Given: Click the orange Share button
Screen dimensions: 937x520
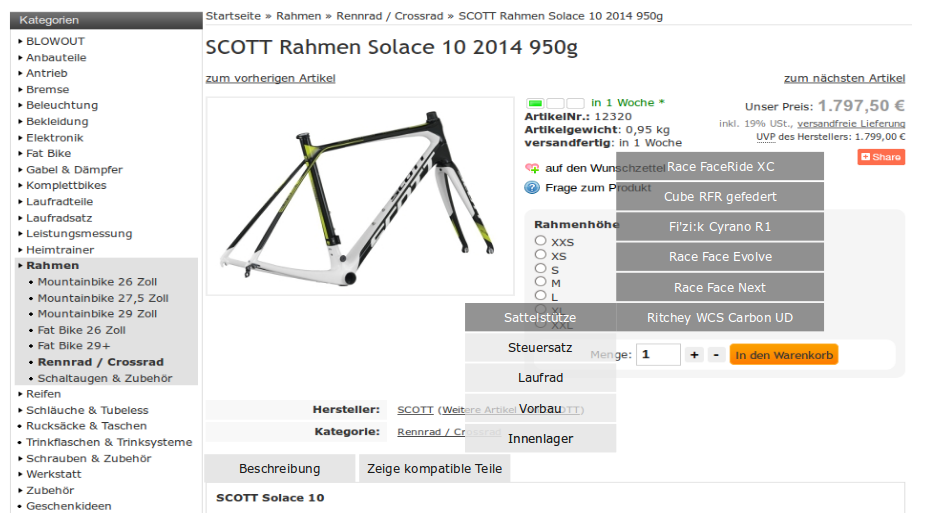Looking at the screenshot, I should click(x=880, y=157).
